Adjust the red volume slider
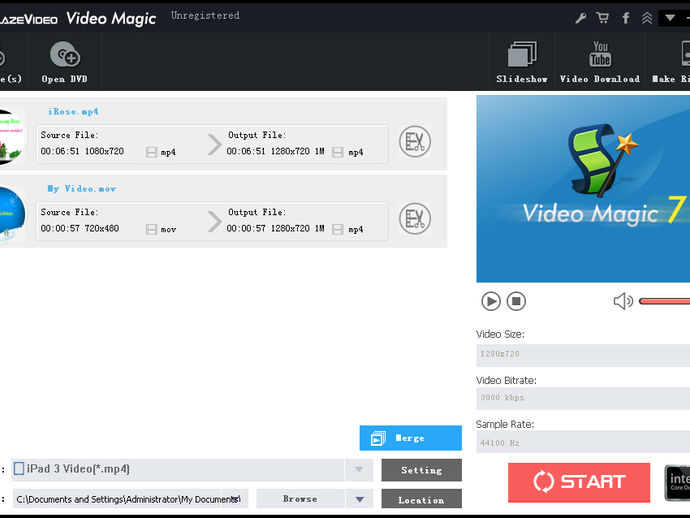This screenshot has height=518, width=690. [664, 301]
